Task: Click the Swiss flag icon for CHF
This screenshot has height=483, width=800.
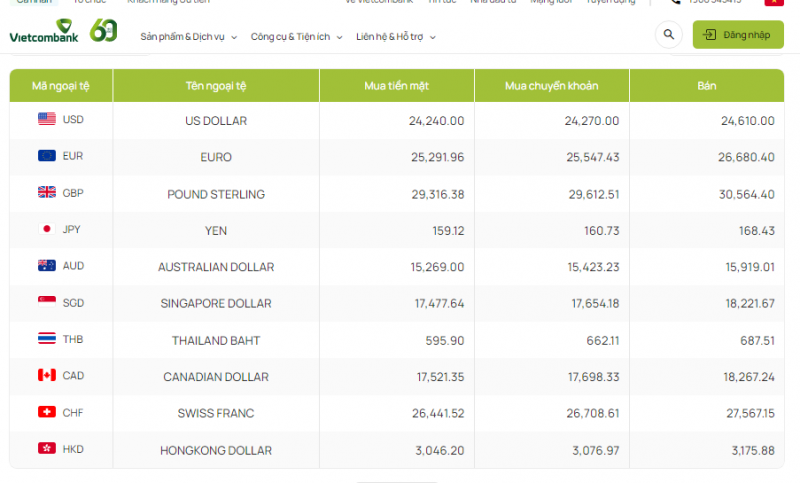Action: tap(47, 412)
